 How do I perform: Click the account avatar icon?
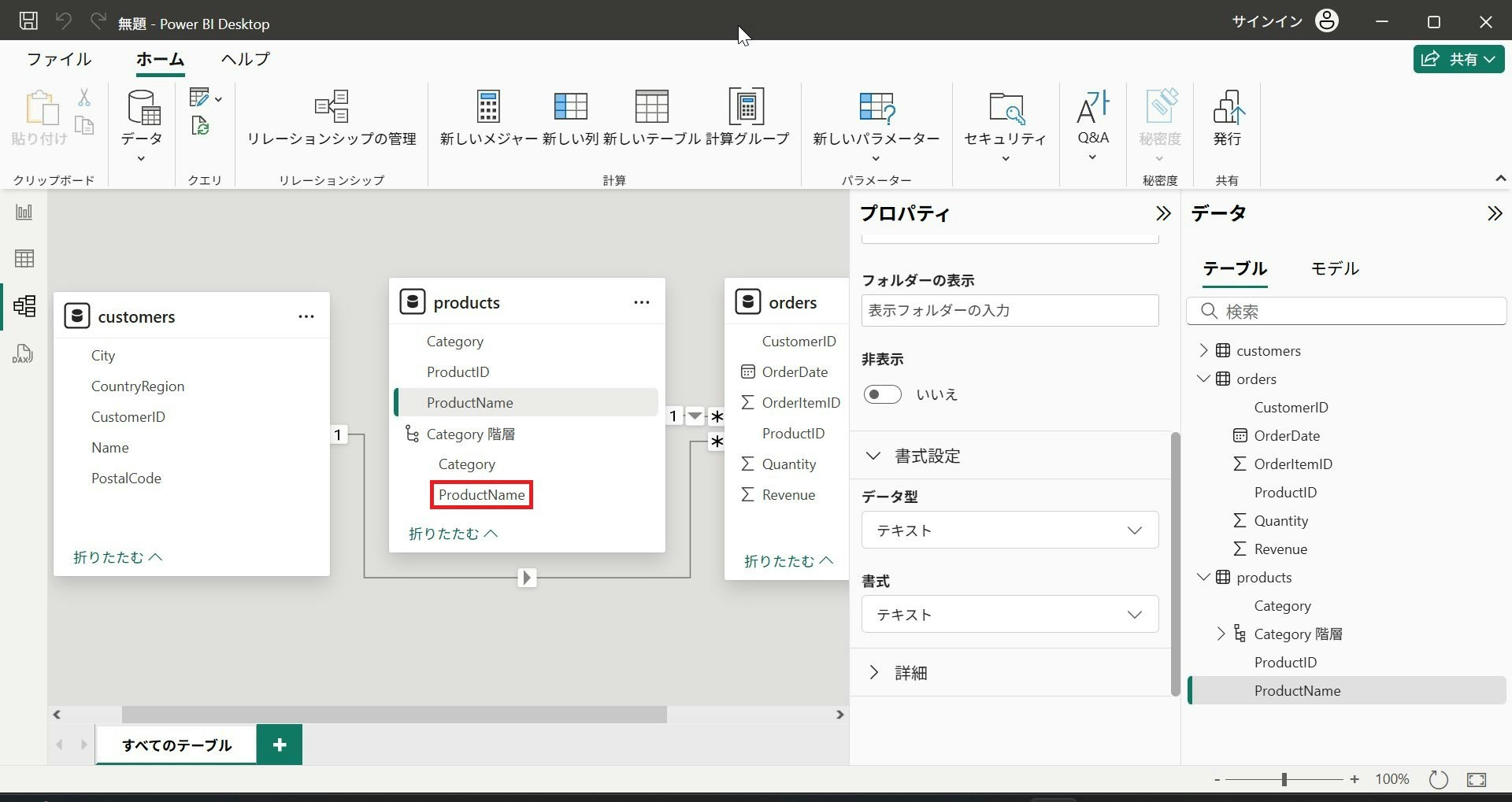[x=1327, y=21]
